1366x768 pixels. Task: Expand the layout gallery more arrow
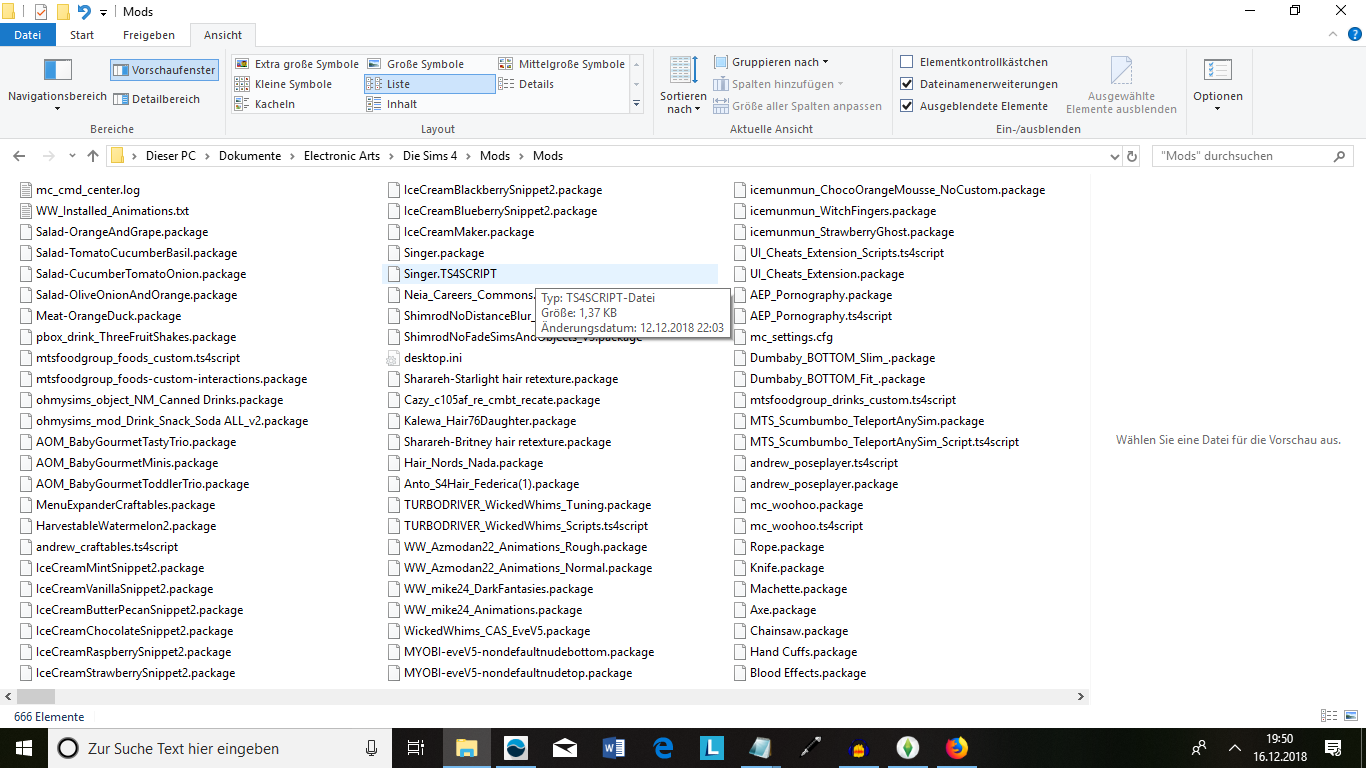click(x=637, y=104)
